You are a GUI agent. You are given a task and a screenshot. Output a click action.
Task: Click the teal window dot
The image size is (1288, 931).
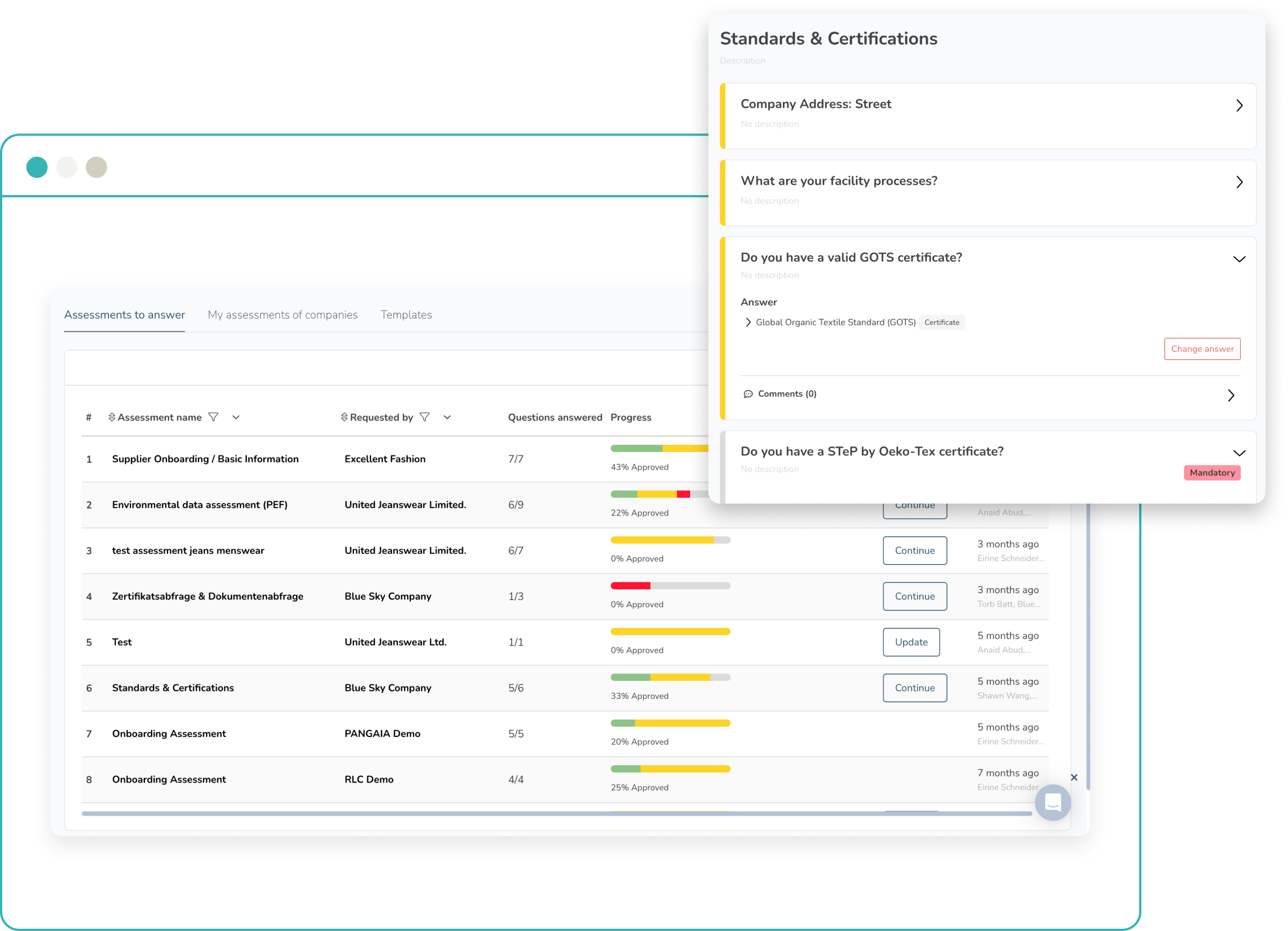pos(37,168)
